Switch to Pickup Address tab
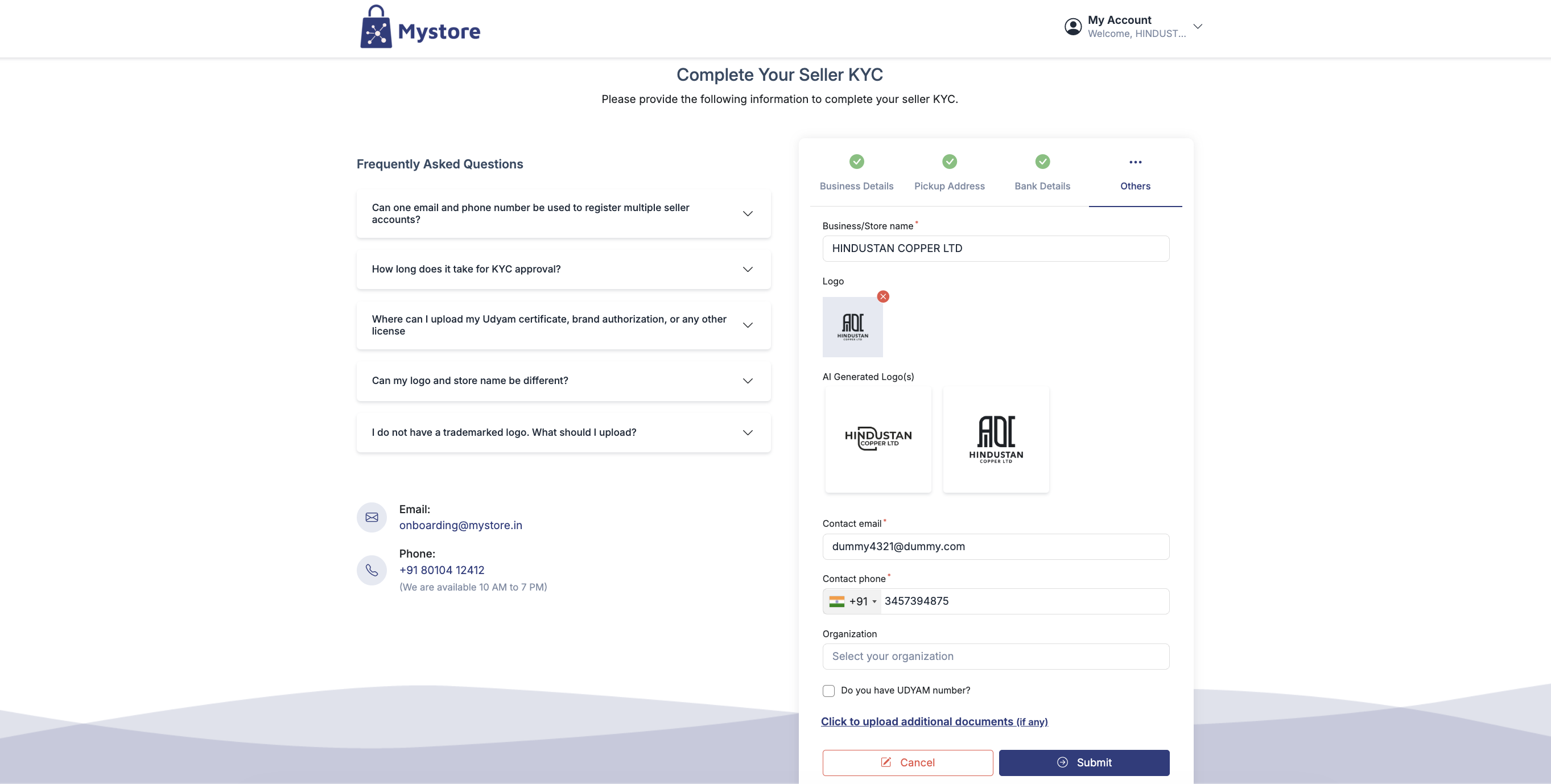 (949, 186)
